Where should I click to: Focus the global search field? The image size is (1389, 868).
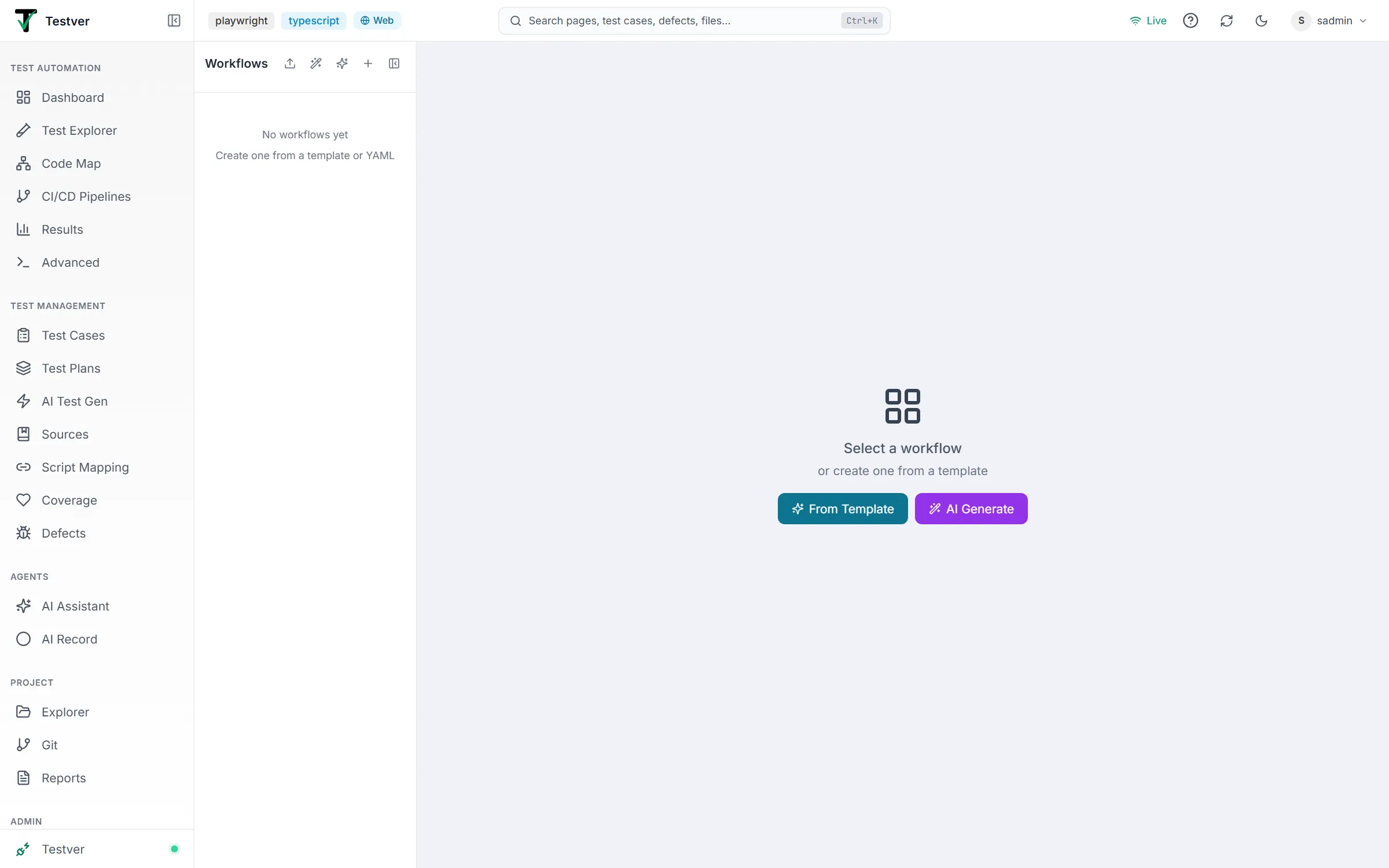pos(694,21)
